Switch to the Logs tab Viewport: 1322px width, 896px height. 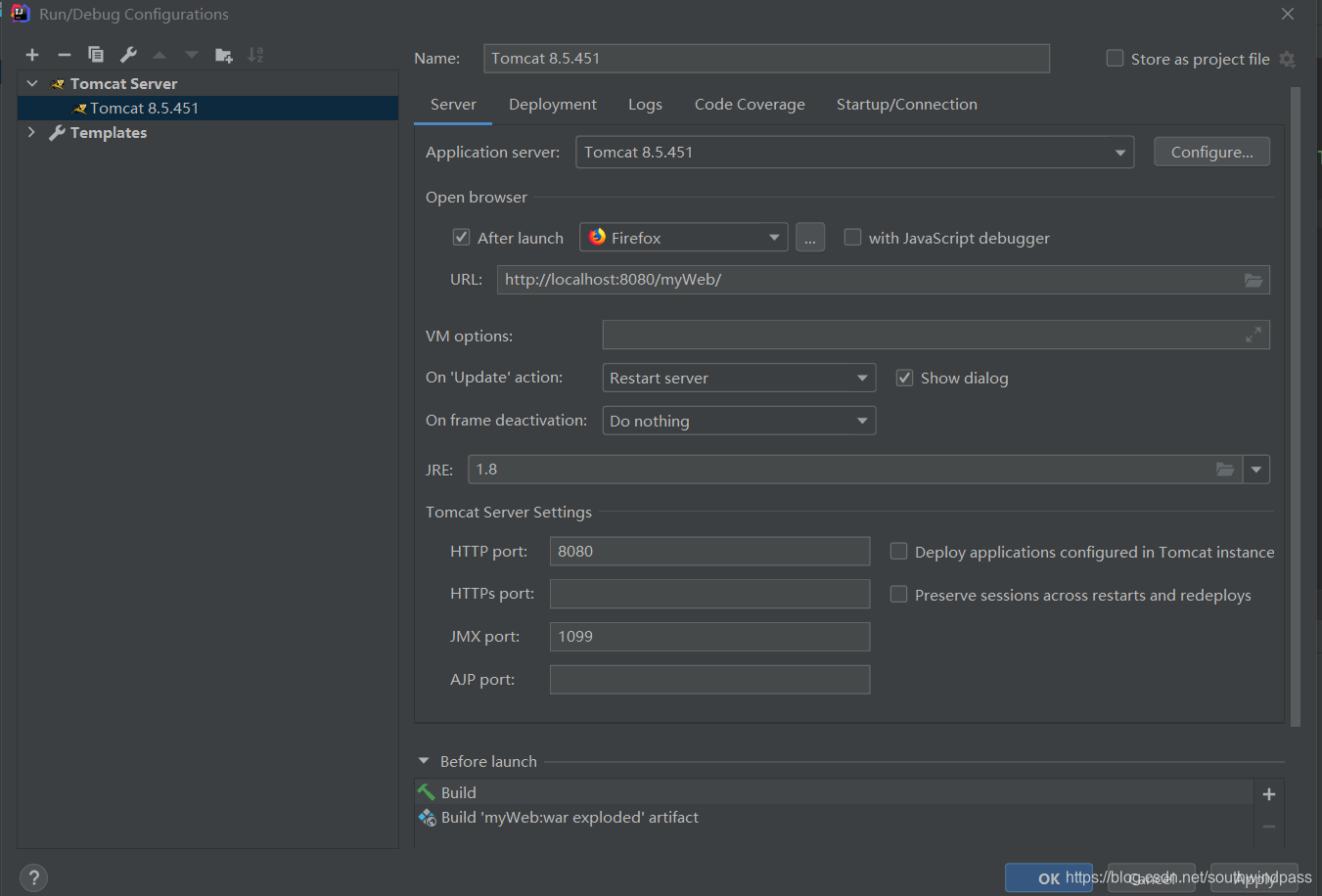point(645,105)
